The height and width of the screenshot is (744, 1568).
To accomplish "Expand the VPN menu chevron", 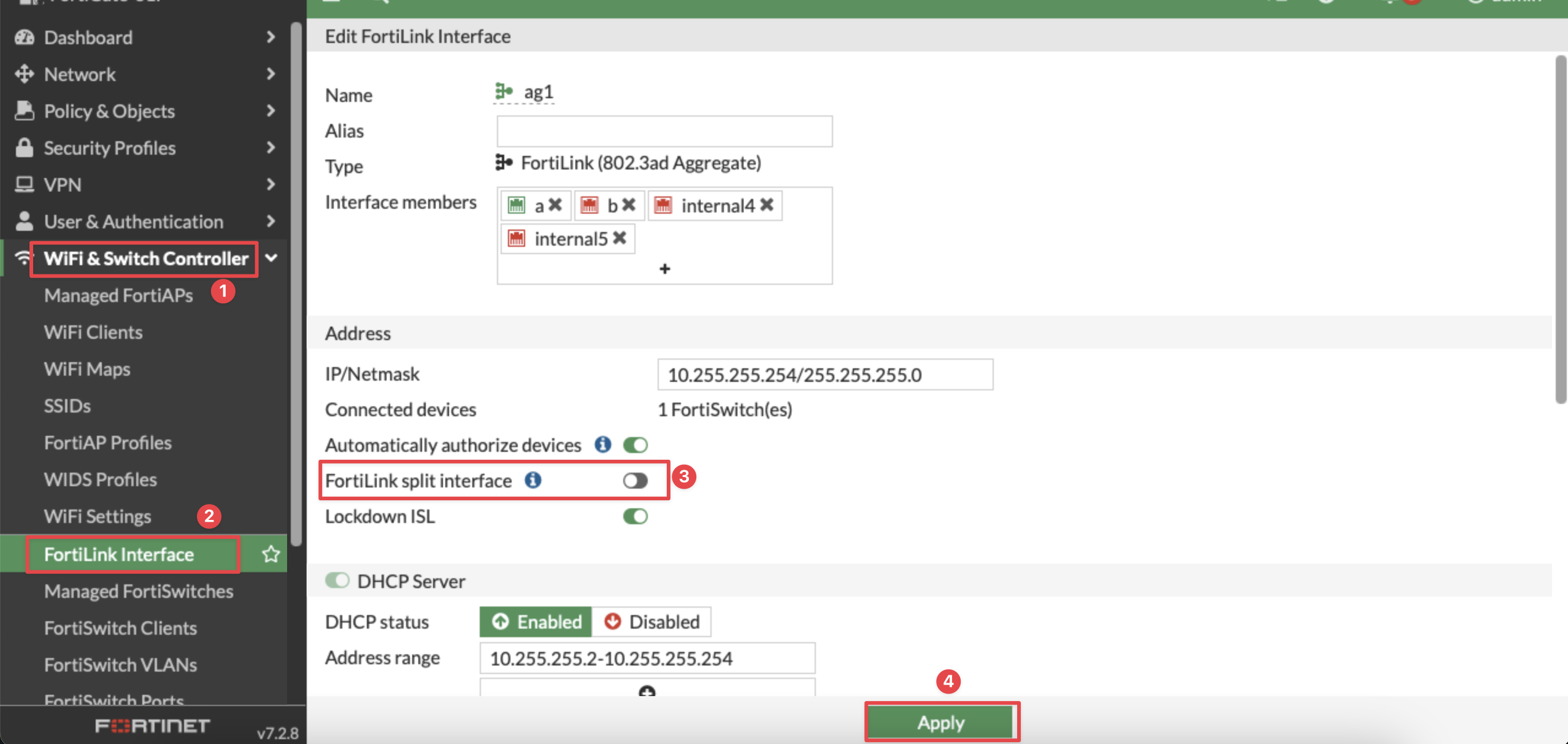I will [271, 184].
